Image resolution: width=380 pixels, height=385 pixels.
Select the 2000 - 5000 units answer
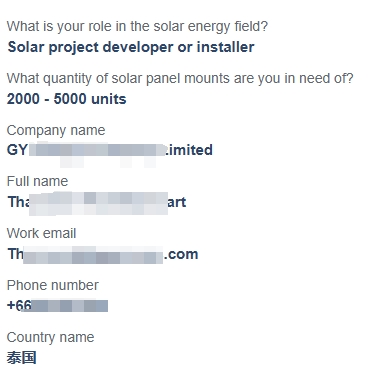click(x=67, y=99)
